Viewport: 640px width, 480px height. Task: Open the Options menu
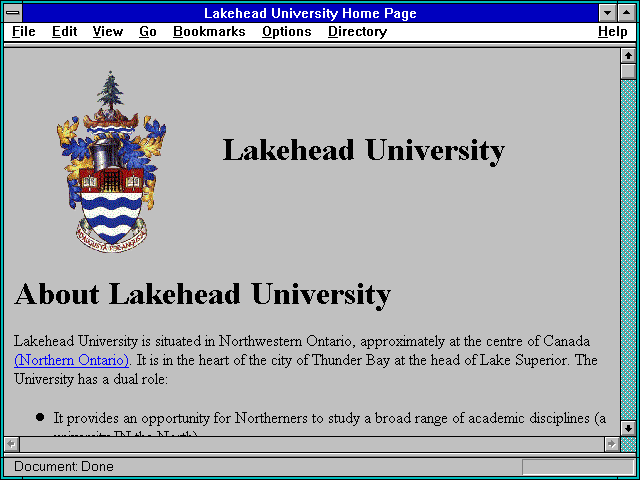pyautogui.click(x=287, y=32)
